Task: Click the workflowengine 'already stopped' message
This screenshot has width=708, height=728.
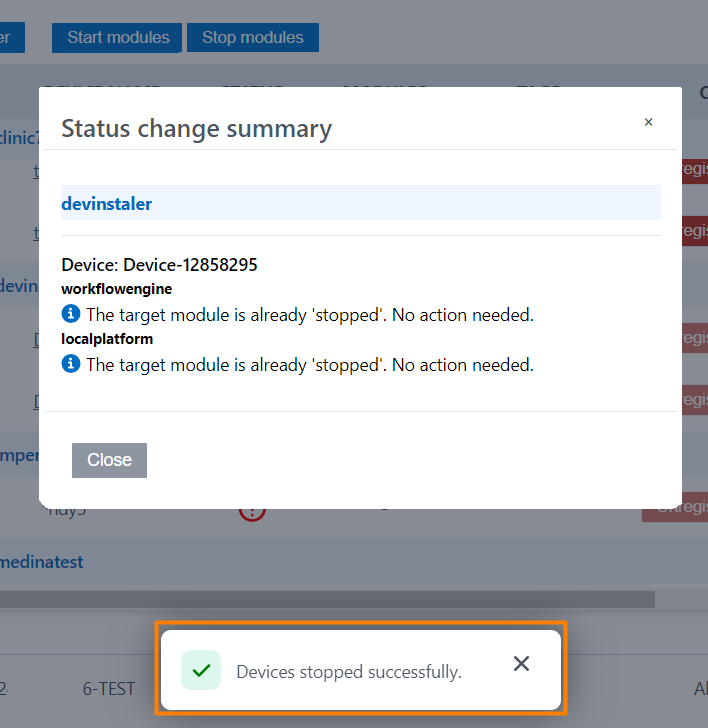Action: pyautogui.click(x=310, y=315)
